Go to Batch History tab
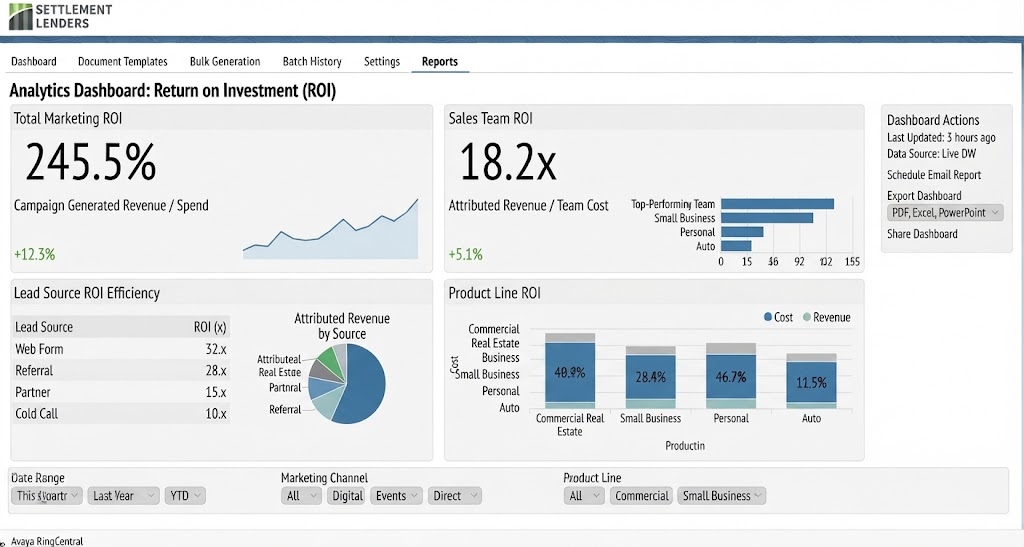This screenshot has height=547, width=1024. (312, 61)
